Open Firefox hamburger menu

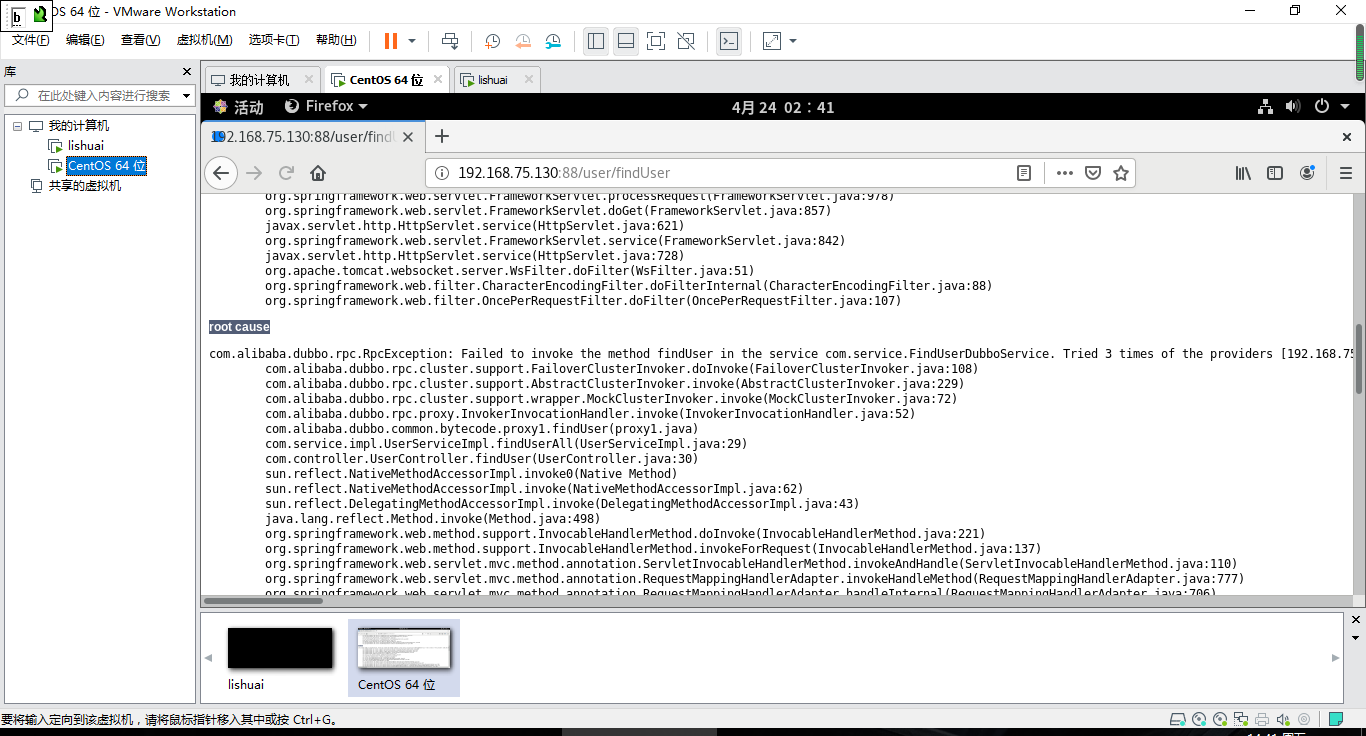click(x=1345, y=173)
